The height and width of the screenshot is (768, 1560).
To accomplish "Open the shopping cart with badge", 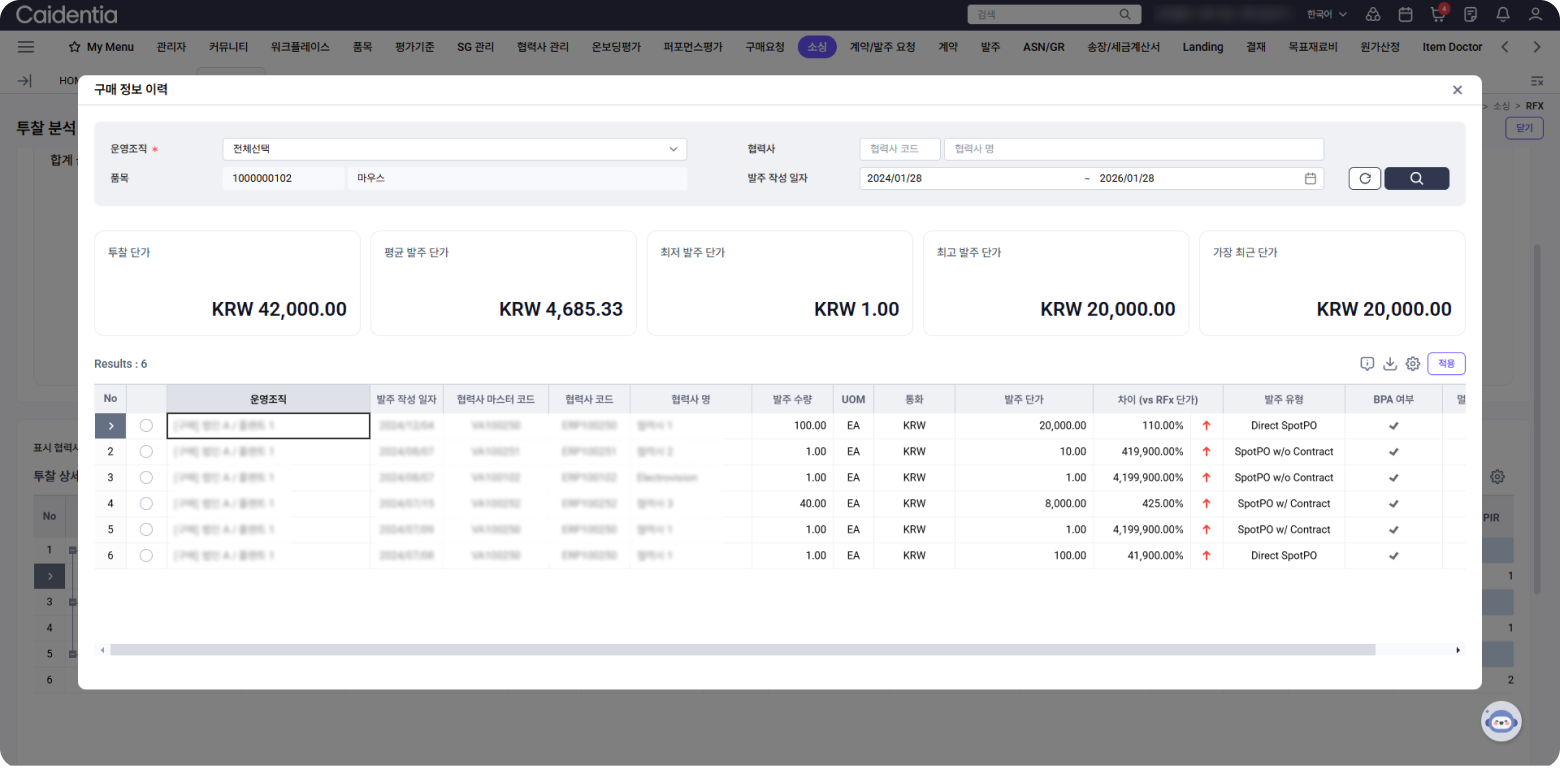I will pos(1437,15).
